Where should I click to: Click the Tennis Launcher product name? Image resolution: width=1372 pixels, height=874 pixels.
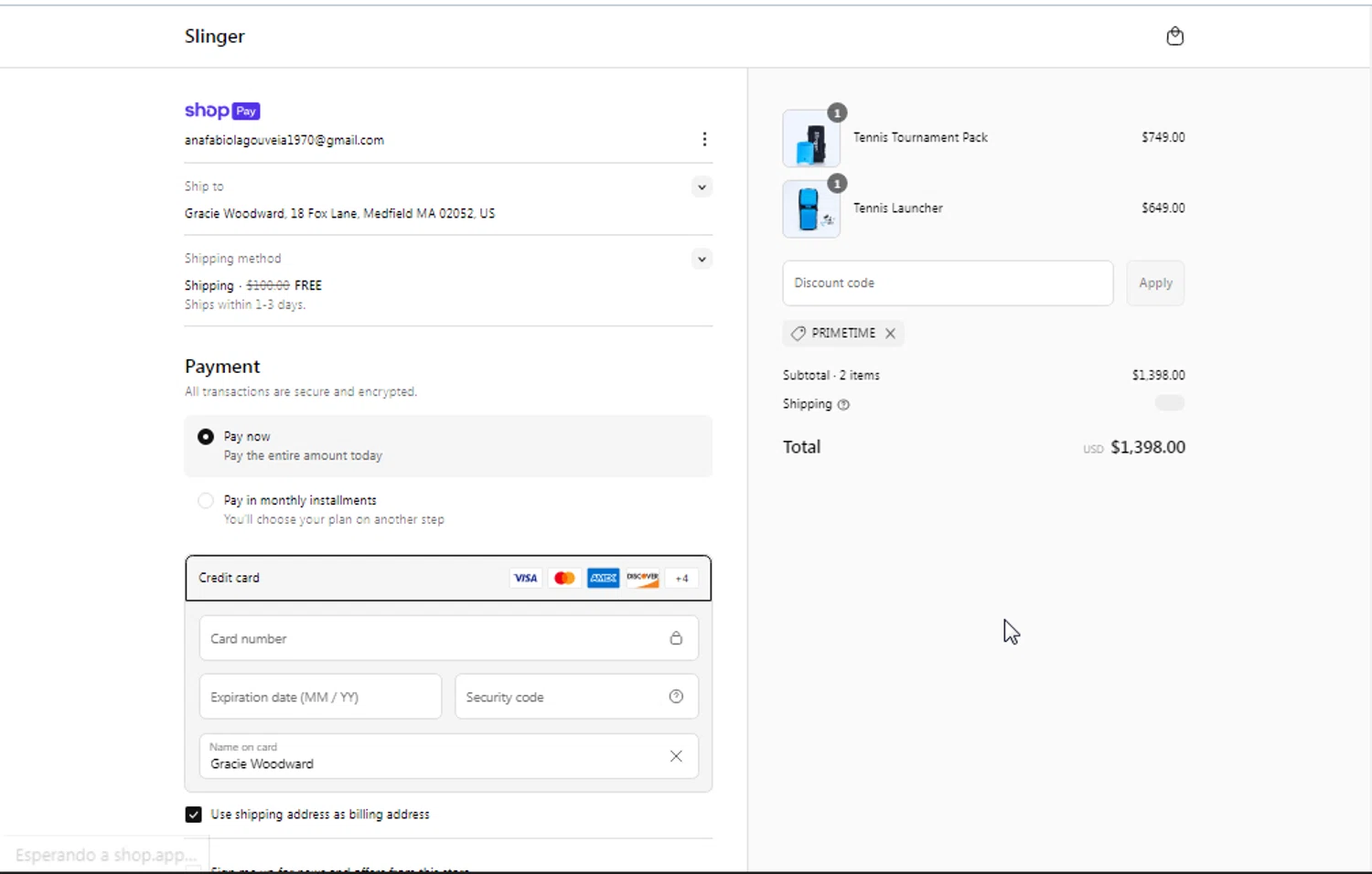pos(898,208)
